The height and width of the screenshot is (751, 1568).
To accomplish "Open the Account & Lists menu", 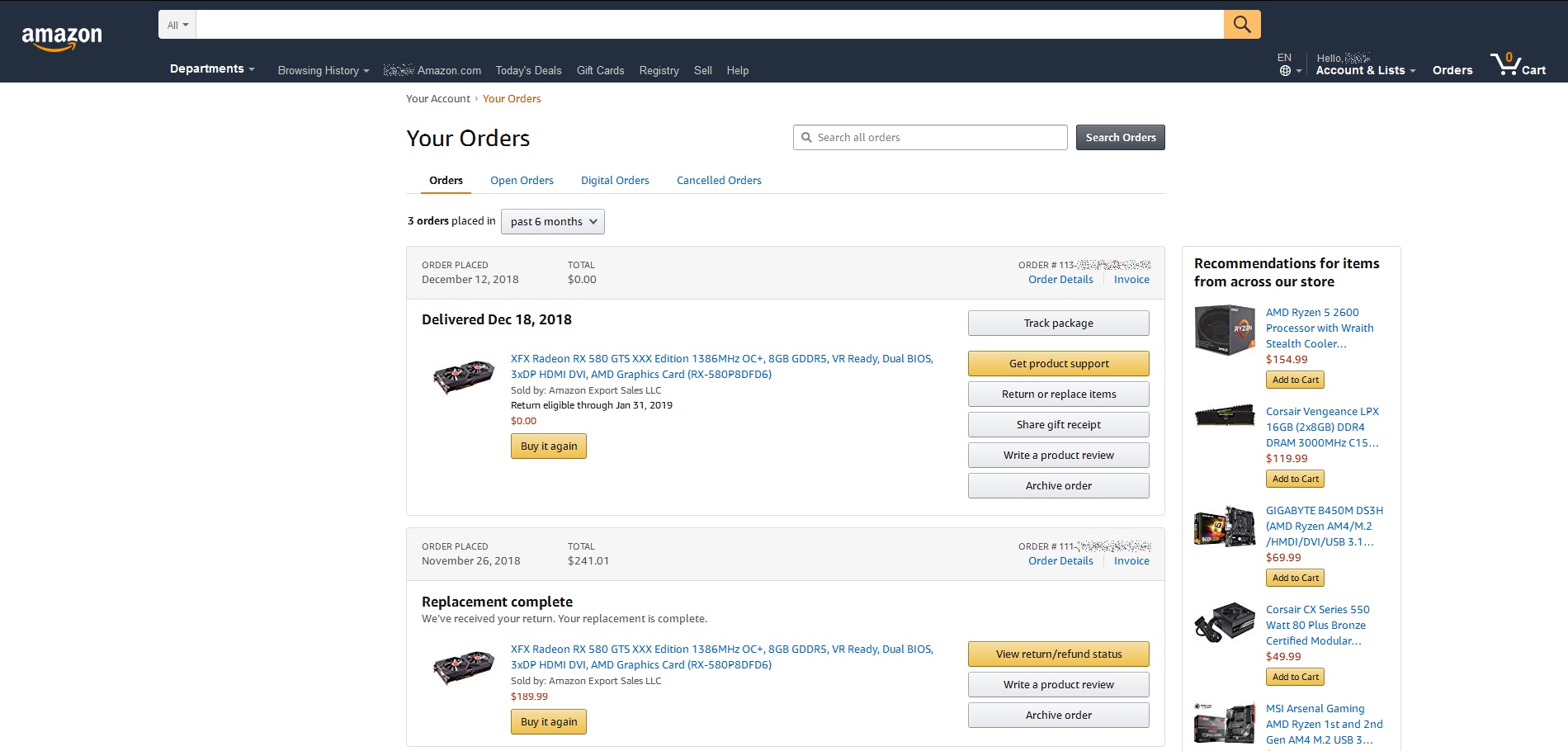I will click(x=1365, y=71).
